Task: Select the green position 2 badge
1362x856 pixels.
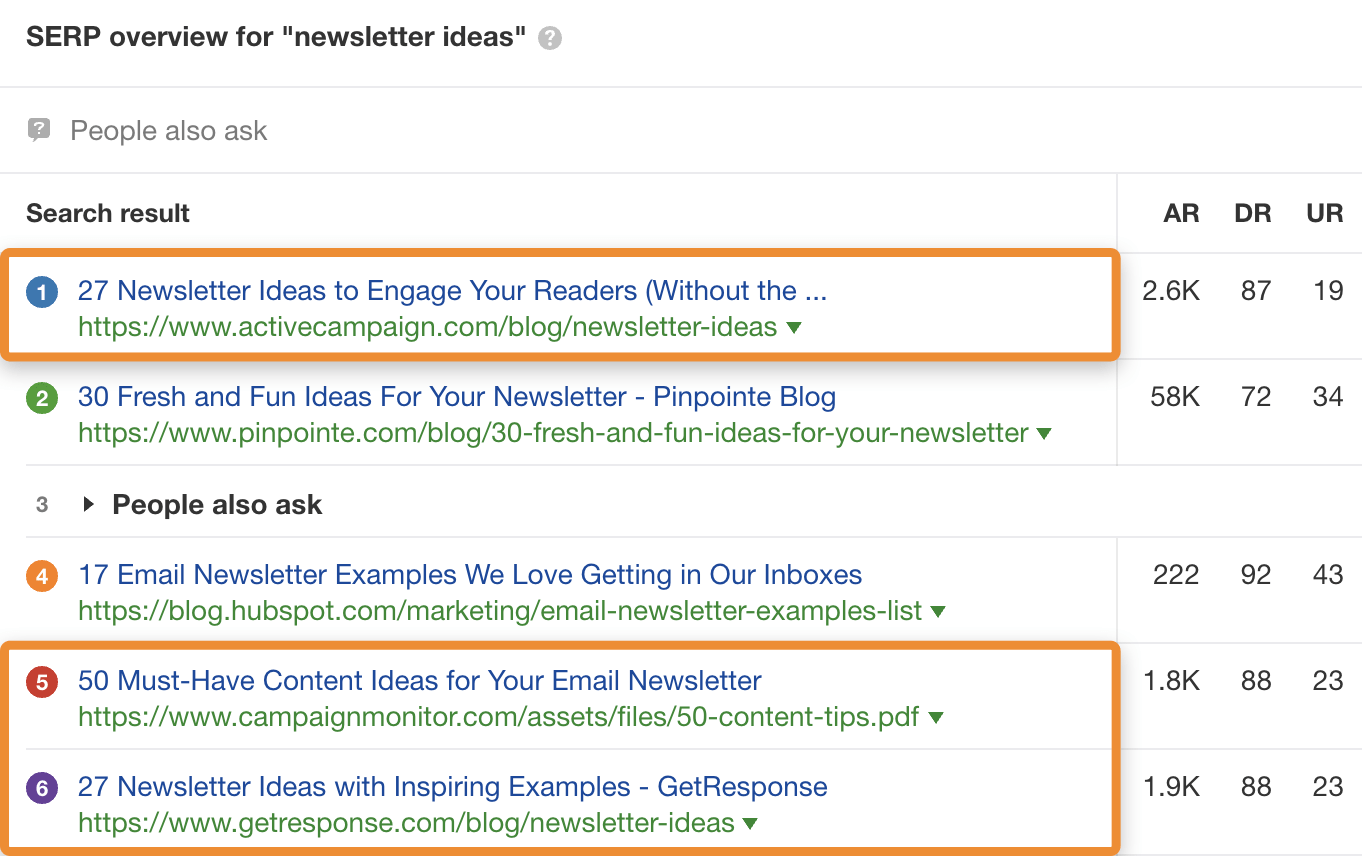Action: click(x=42, y=396)
